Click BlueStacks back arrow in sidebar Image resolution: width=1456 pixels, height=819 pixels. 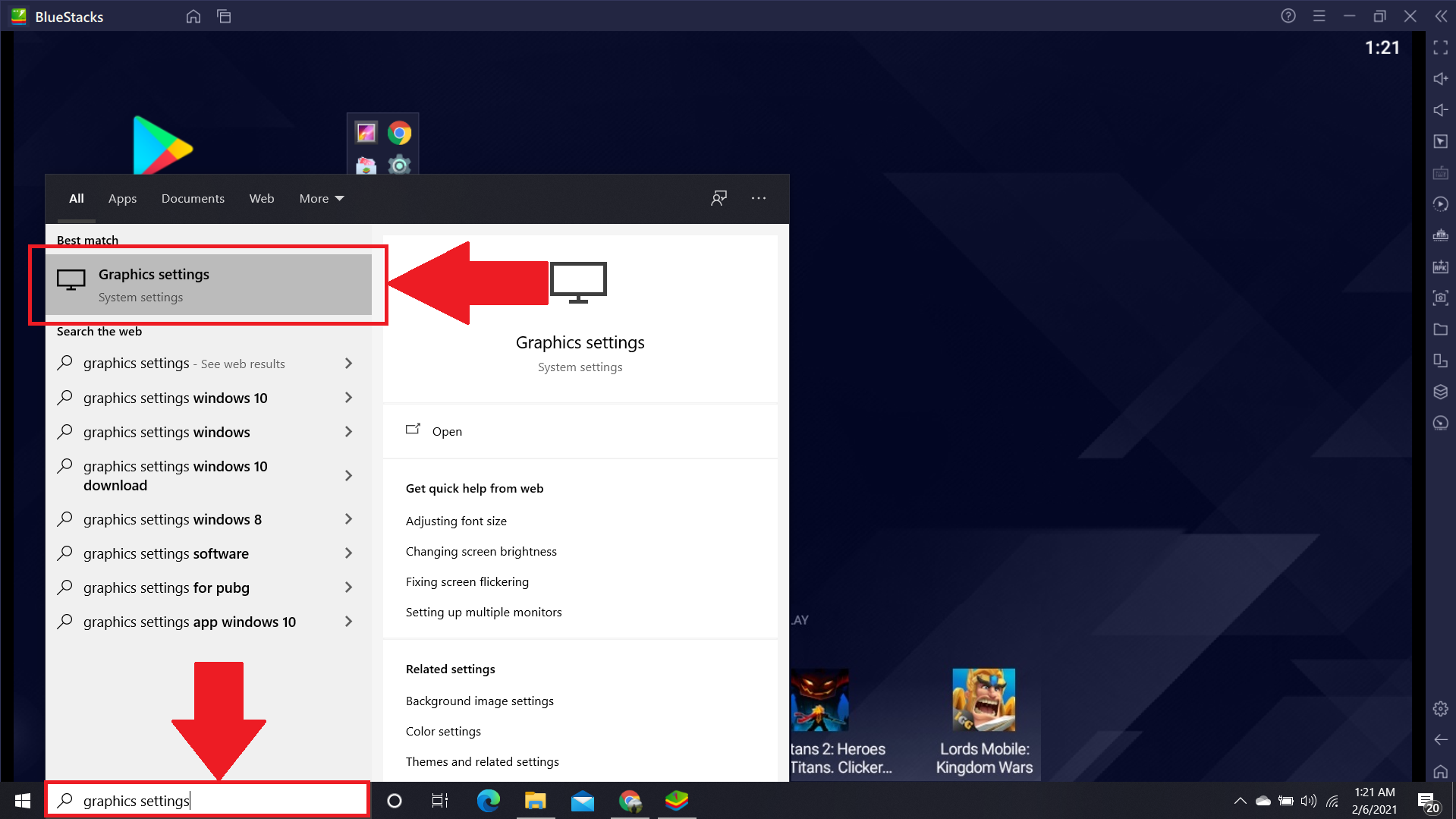[x=1441, y=739]
